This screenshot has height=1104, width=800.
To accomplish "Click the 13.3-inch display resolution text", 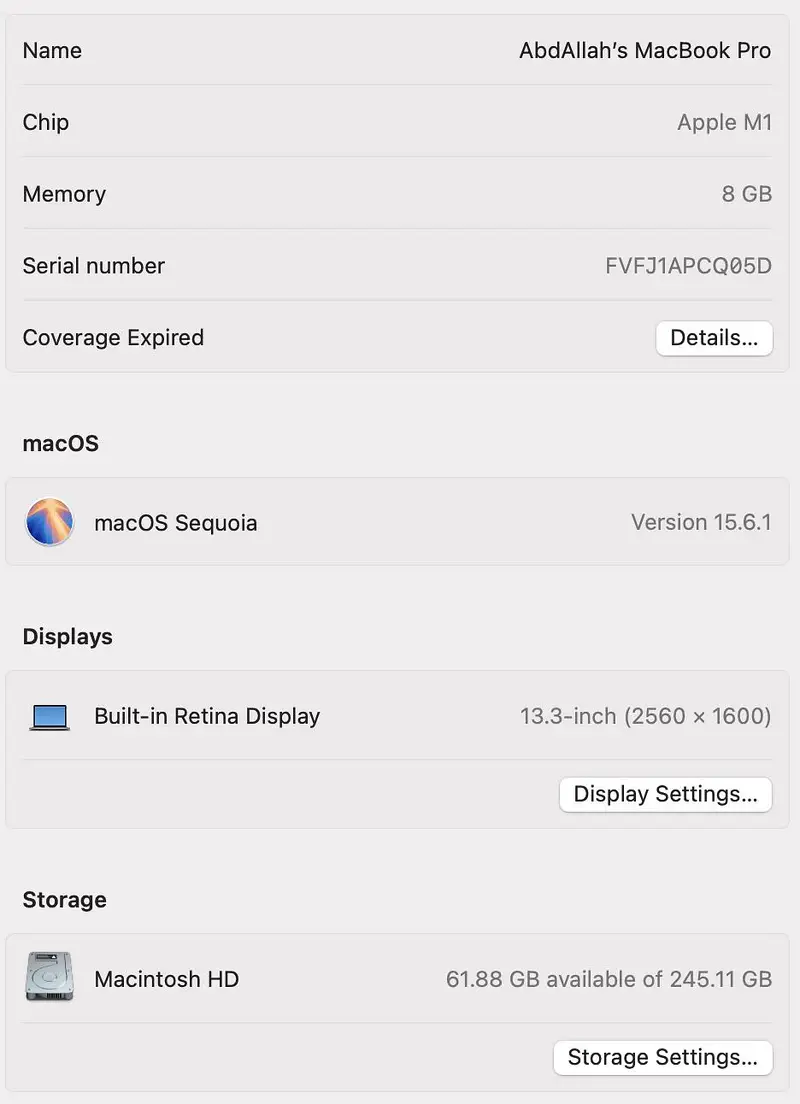I will (x=645, y=716).
